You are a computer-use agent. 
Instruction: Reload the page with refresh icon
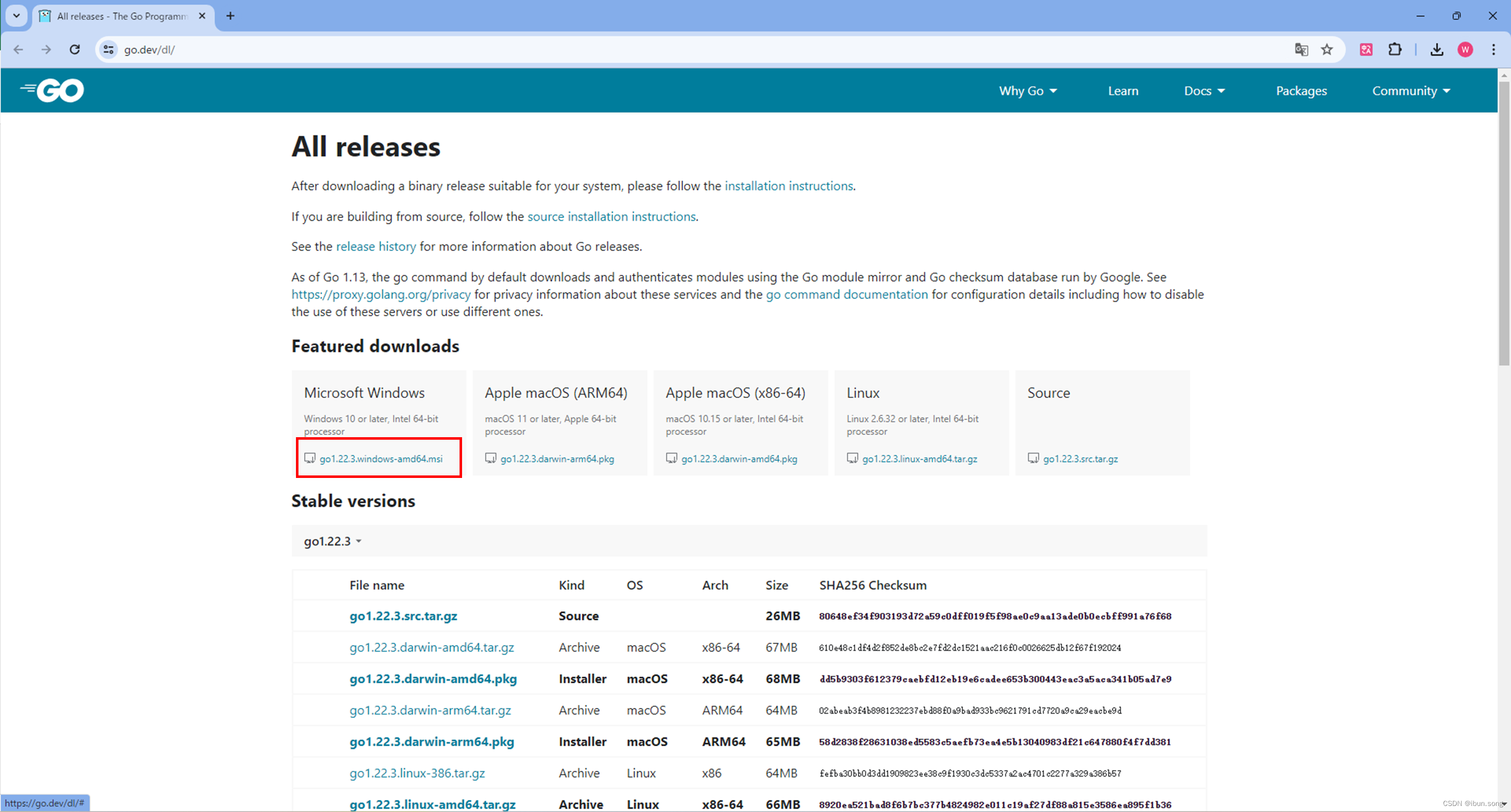click(74, 50)
